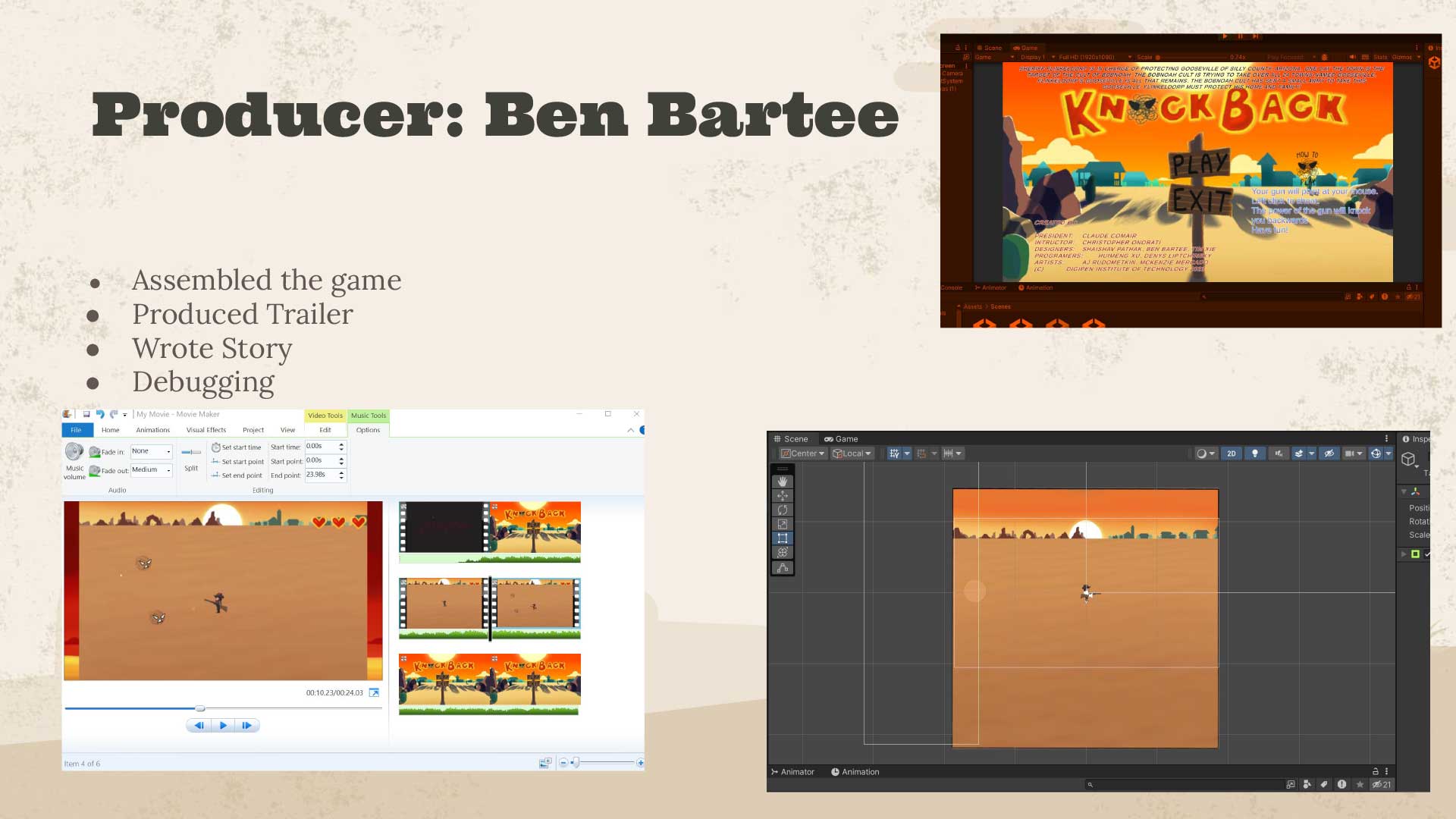Click the undo arrow in Movie Maker
1456x819 pixels.
[x=100, y=414]
